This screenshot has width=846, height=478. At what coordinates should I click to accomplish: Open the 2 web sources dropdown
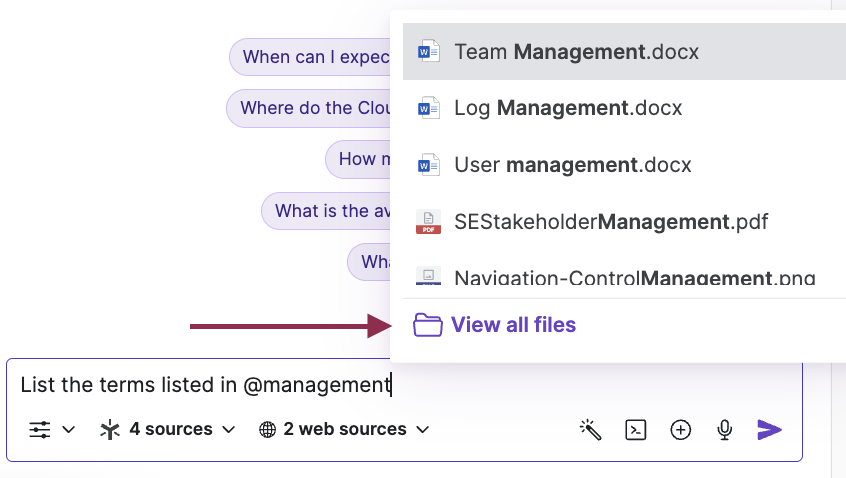pyautogui.click(x=344, y=429)
